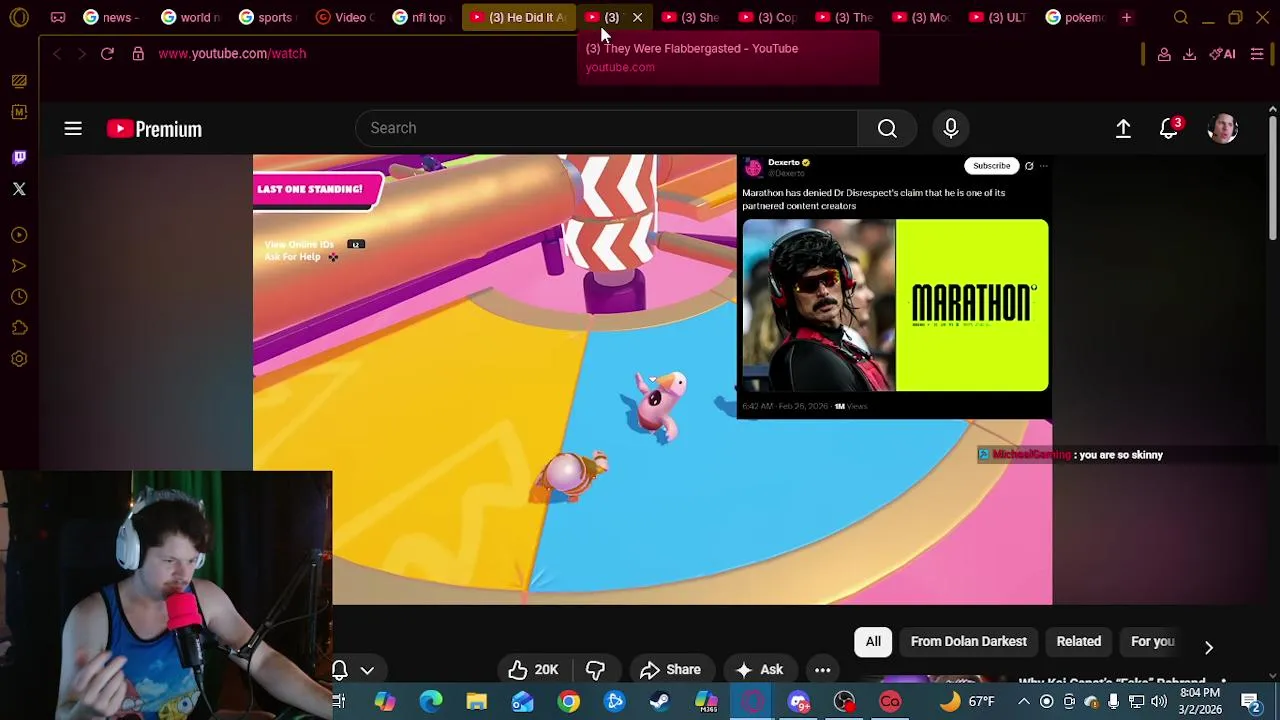This screenshot has height=720, width=1280.
Task: Select the 'All' filter chip
Action: click(x=873, y=642)
